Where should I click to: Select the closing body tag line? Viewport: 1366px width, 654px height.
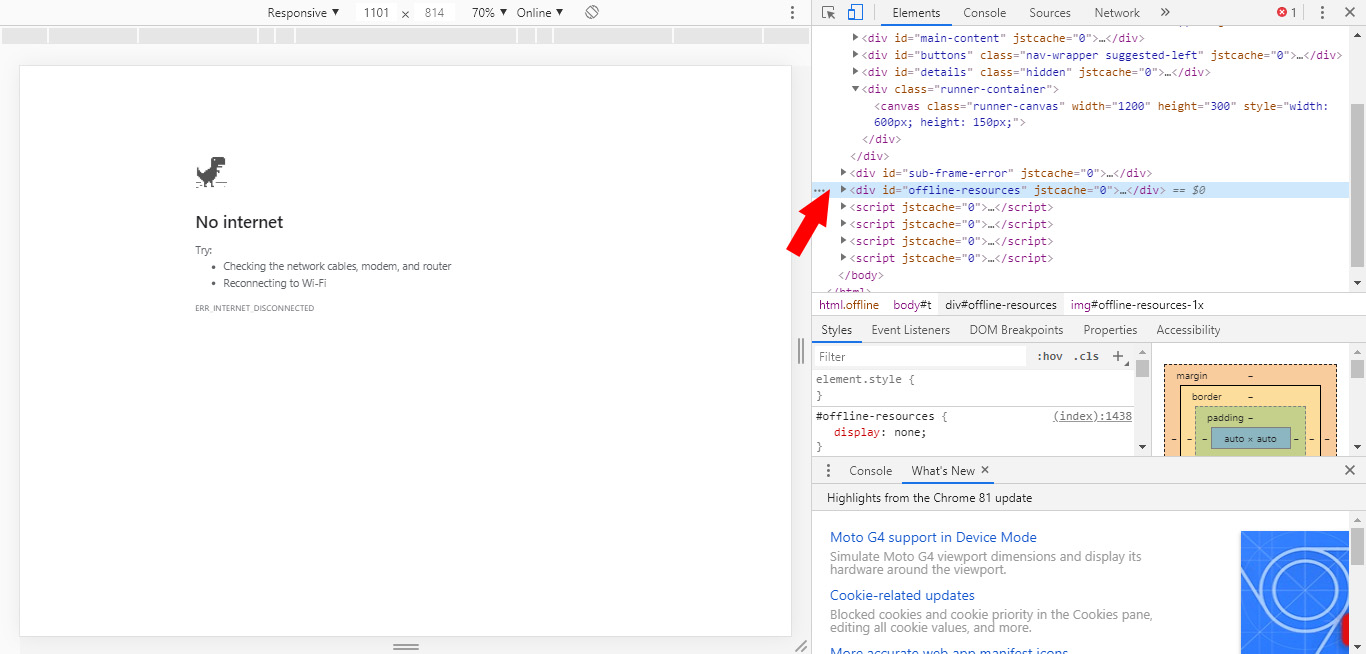coord(860,275)
